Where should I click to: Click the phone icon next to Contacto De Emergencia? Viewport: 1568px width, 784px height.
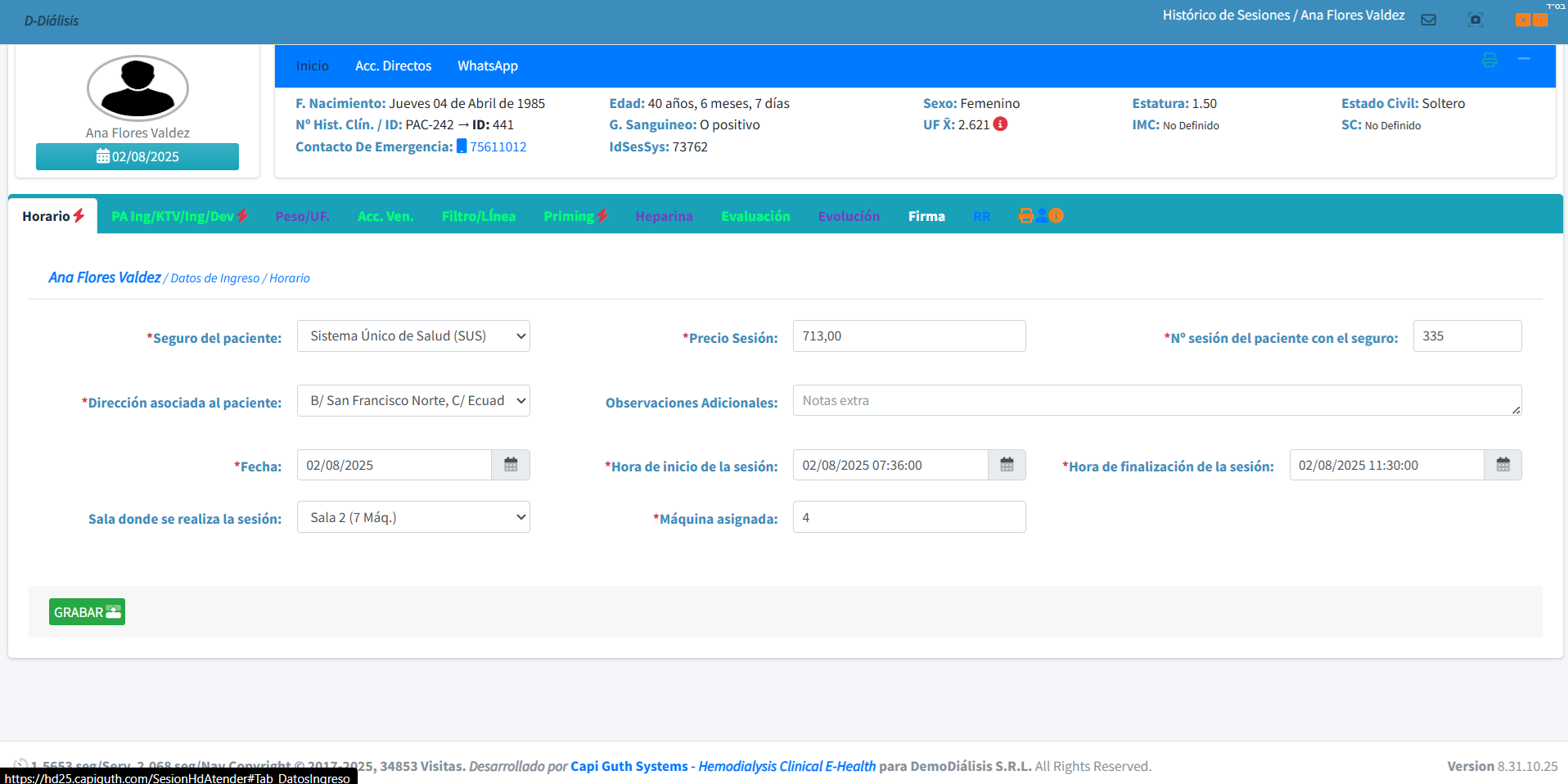tap(462, 146)
